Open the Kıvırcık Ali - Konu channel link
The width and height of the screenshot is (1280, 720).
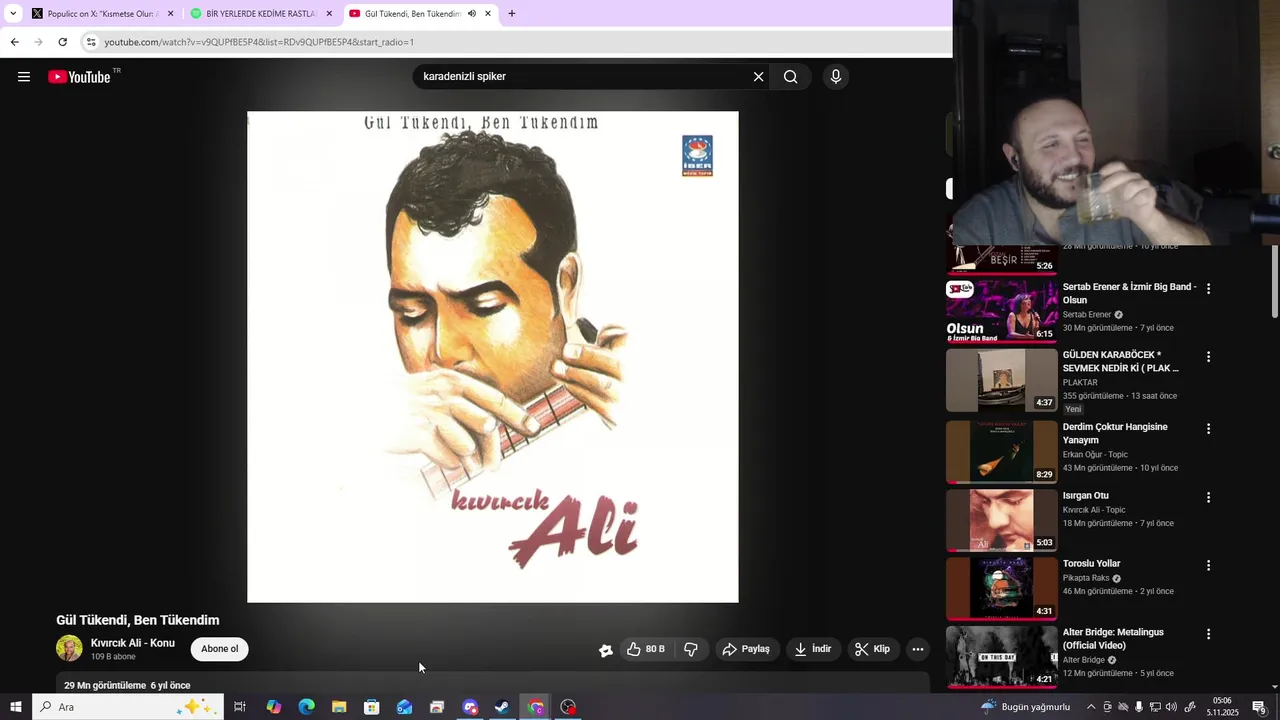(133, 643)
